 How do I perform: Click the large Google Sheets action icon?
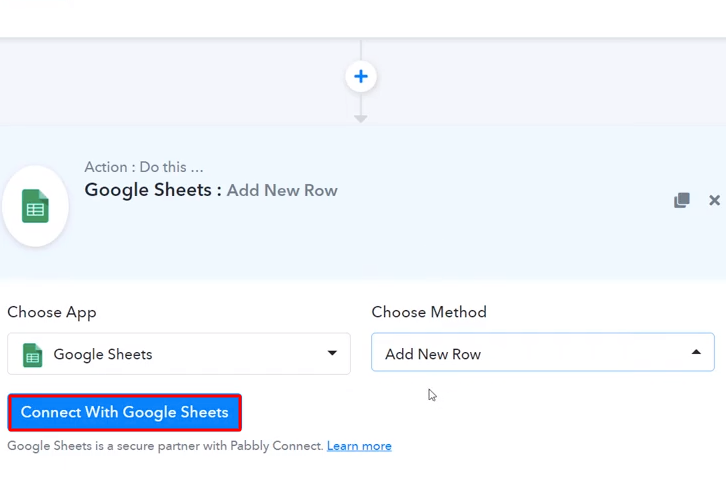[35, 206]
